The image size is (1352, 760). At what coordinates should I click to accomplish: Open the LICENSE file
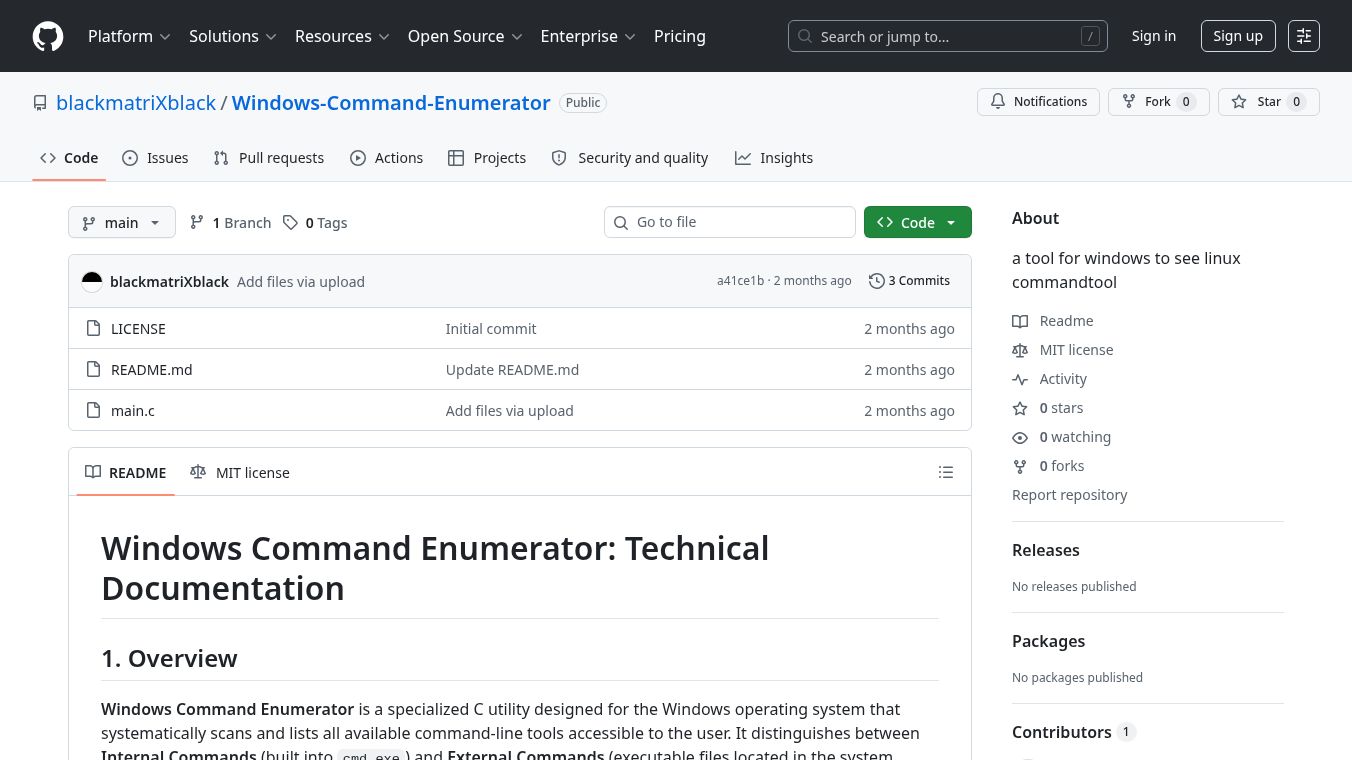pos(138,329)
